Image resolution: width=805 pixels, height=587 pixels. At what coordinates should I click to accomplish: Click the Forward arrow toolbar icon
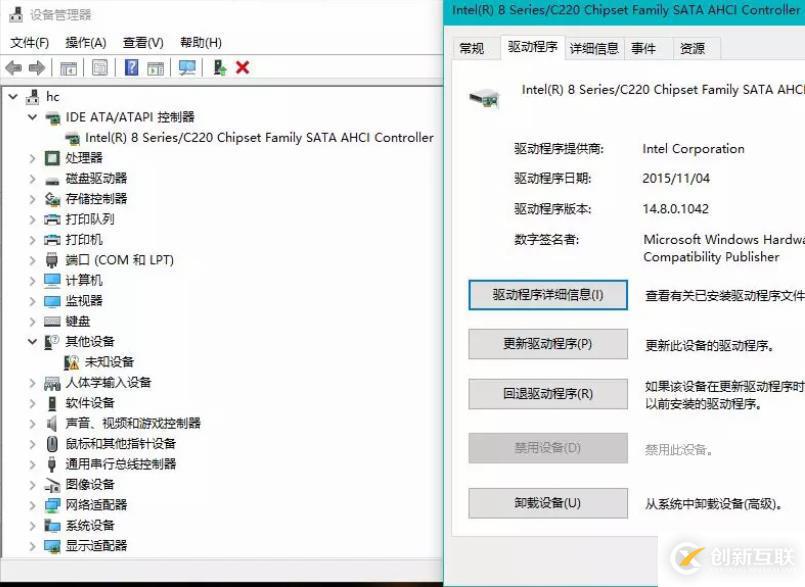37,68
